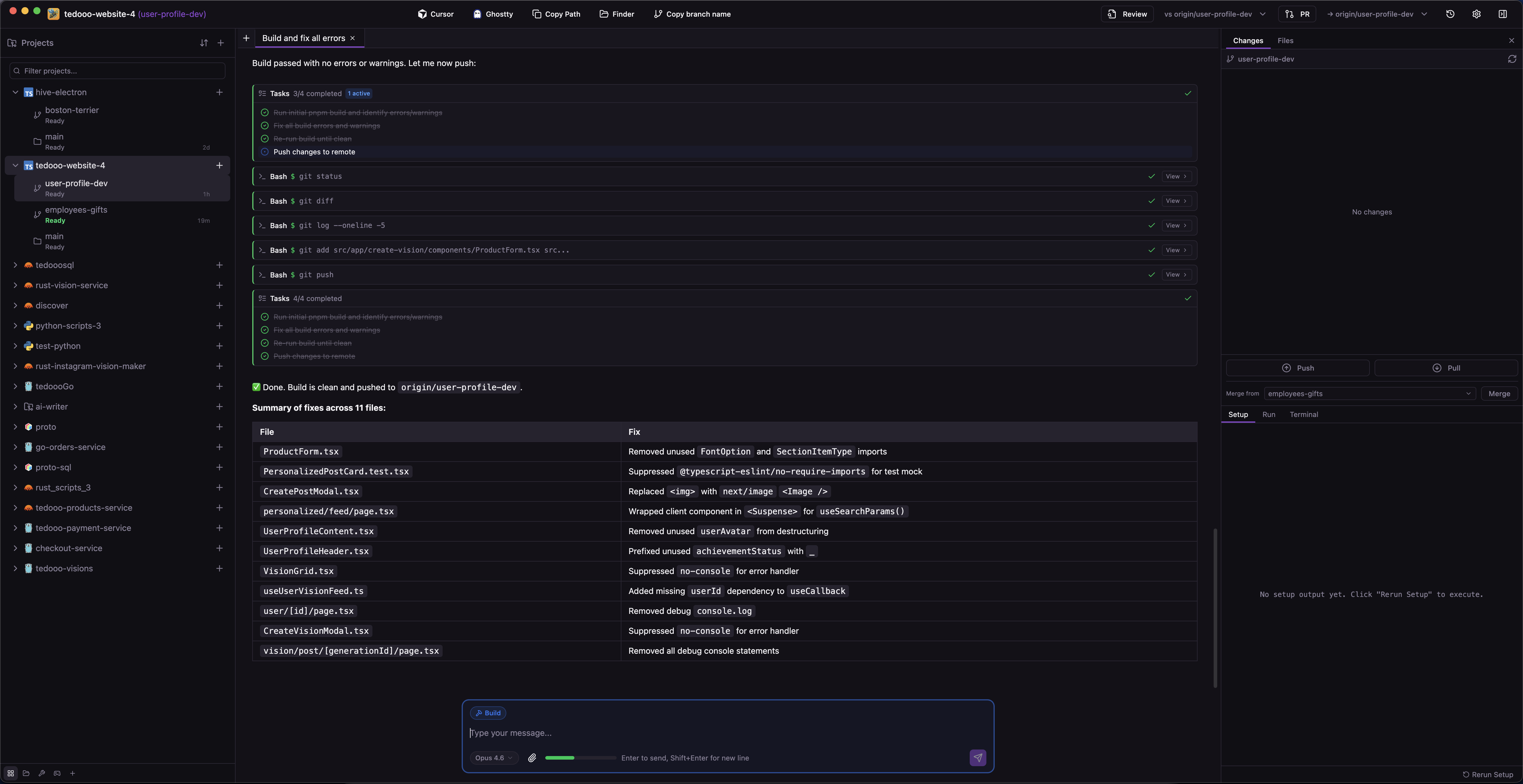Sort projects with the sort arrows icon

pyautogui.click(x=204, y=43)
